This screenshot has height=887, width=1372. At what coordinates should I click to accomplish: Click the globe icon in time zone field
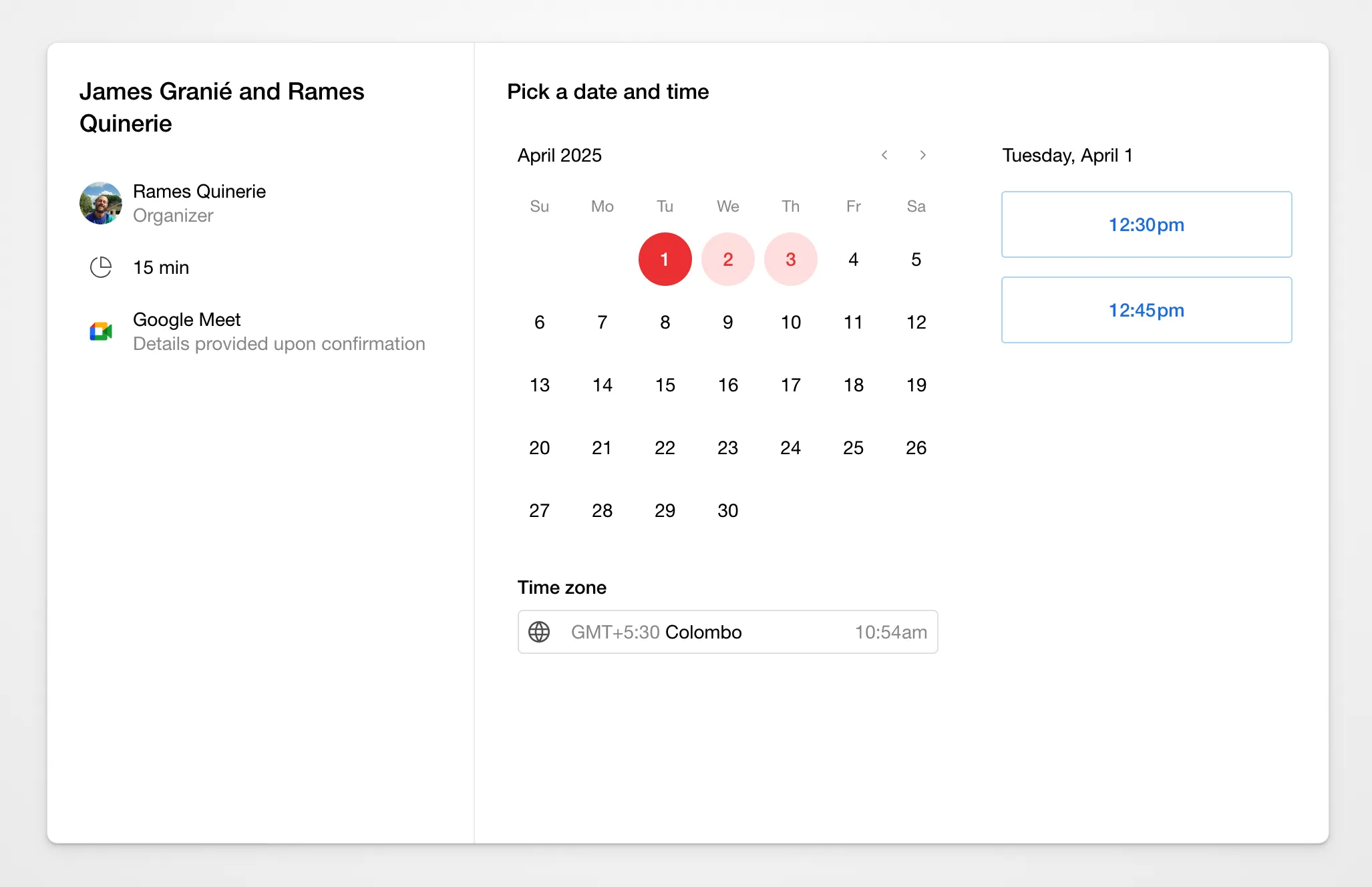(x=539, y=632)
